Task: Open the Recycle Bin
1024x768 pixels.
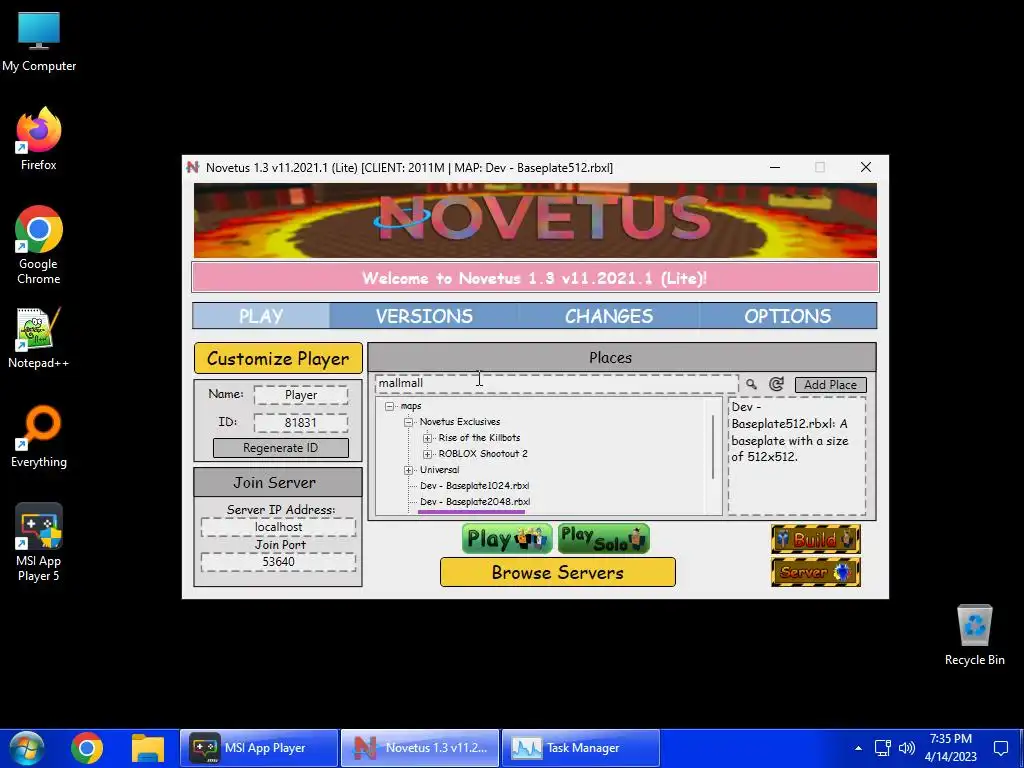Action: tap(974, 635)
